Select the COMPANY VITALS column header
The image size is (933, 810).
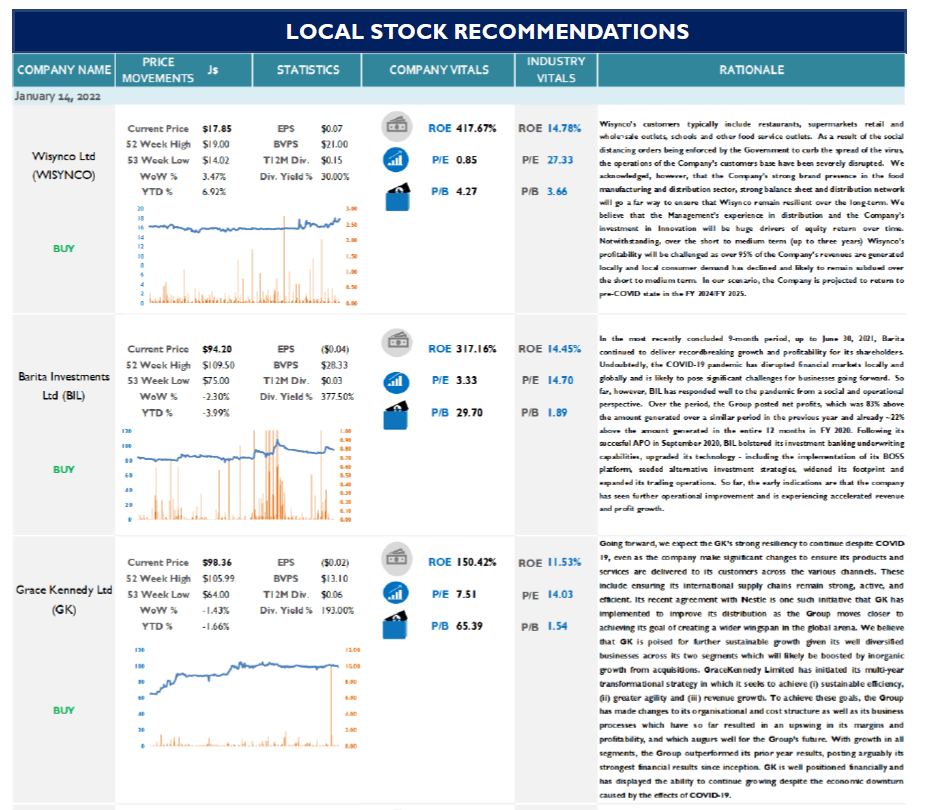click(439, 70)
